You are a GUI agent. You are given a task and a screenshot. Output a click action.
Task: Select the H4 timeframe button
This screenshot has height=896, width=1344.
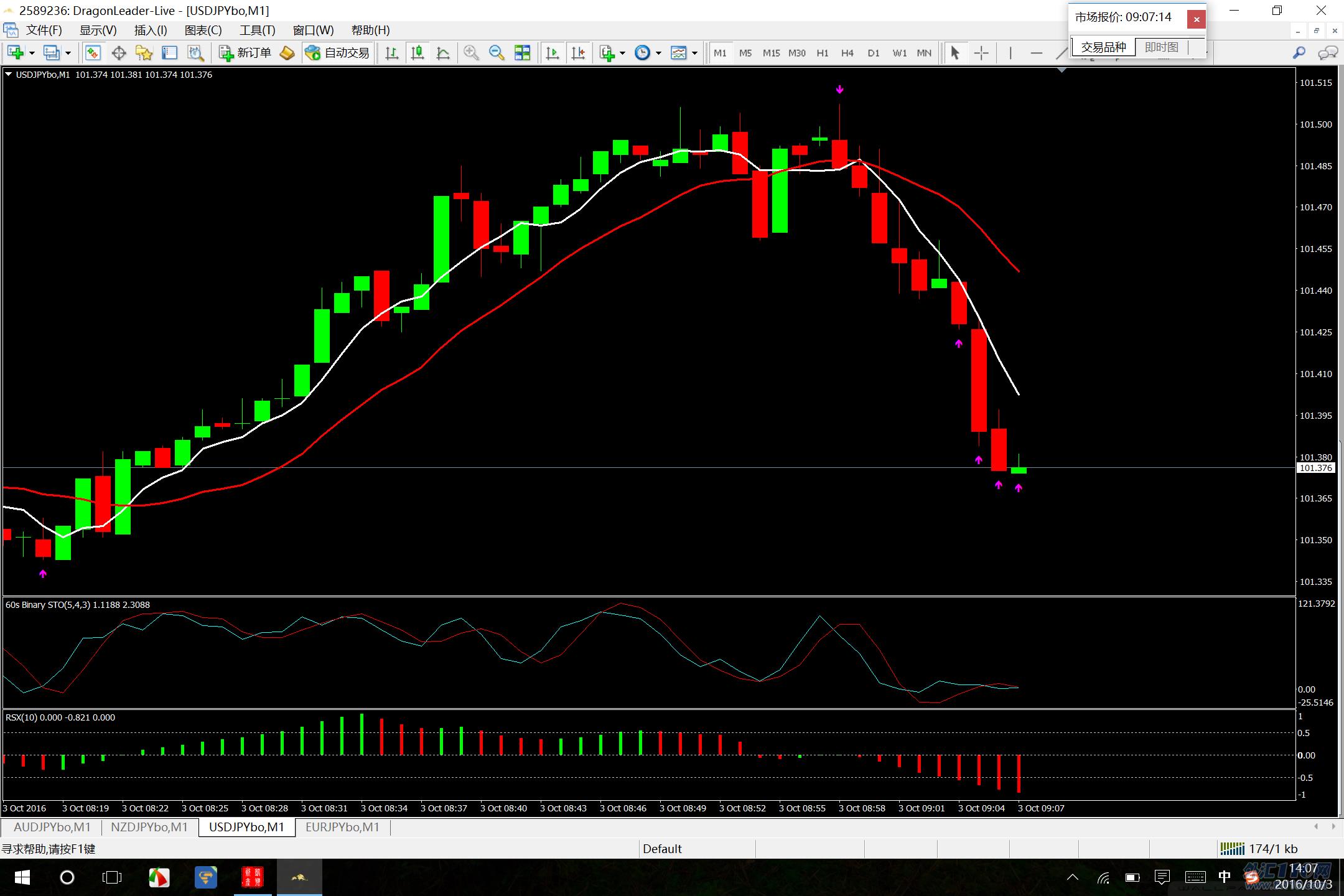tap(847, 53)
